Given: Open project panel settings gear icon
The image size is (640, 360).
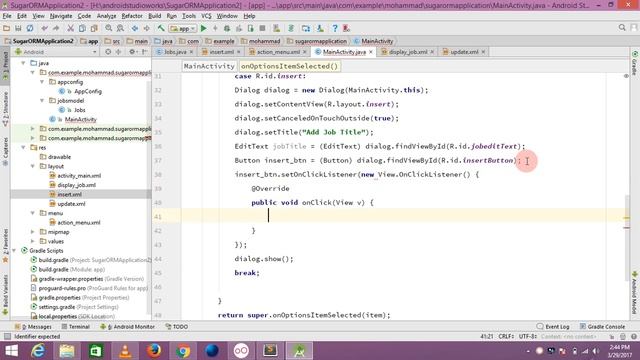Looking at the screenshot, I should [x=132, y=52].
